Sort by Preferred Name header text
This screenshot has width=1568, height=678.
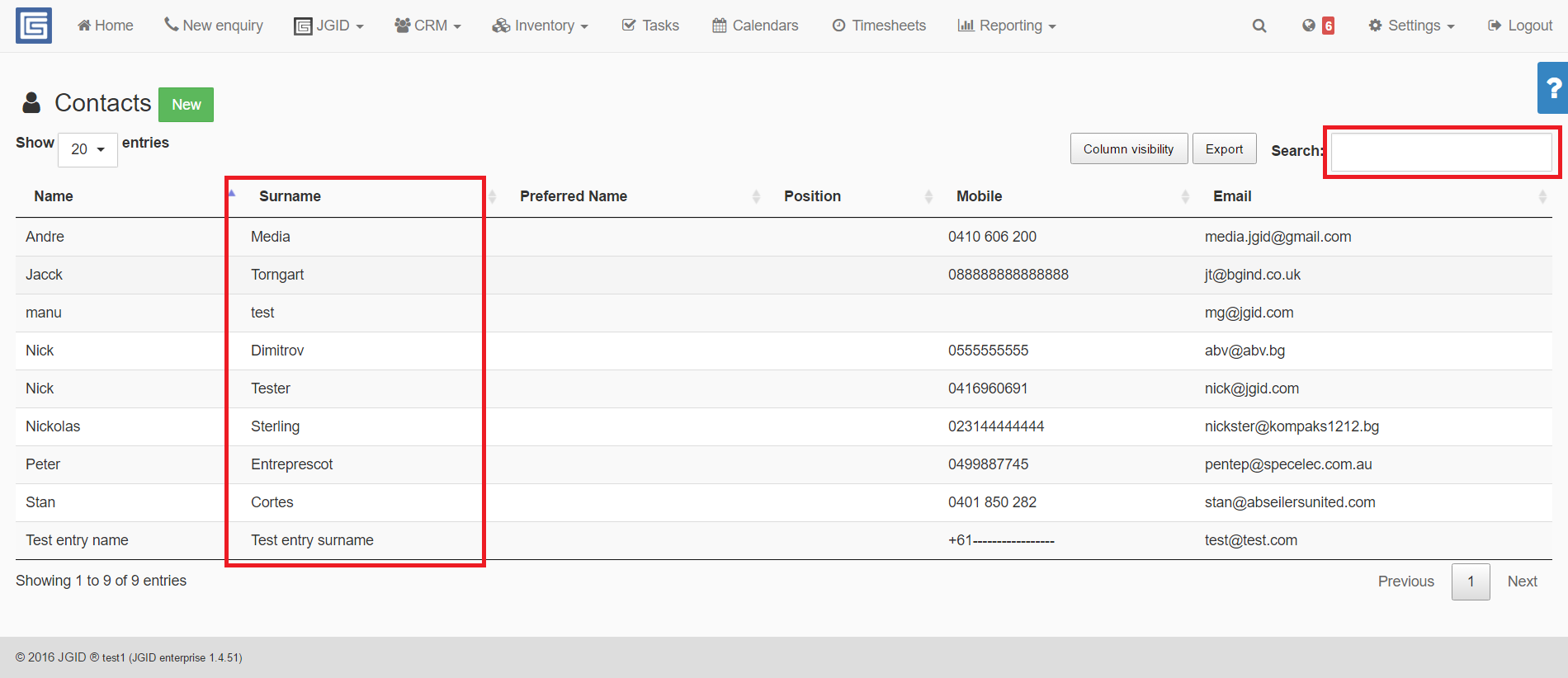coord(574,196)
